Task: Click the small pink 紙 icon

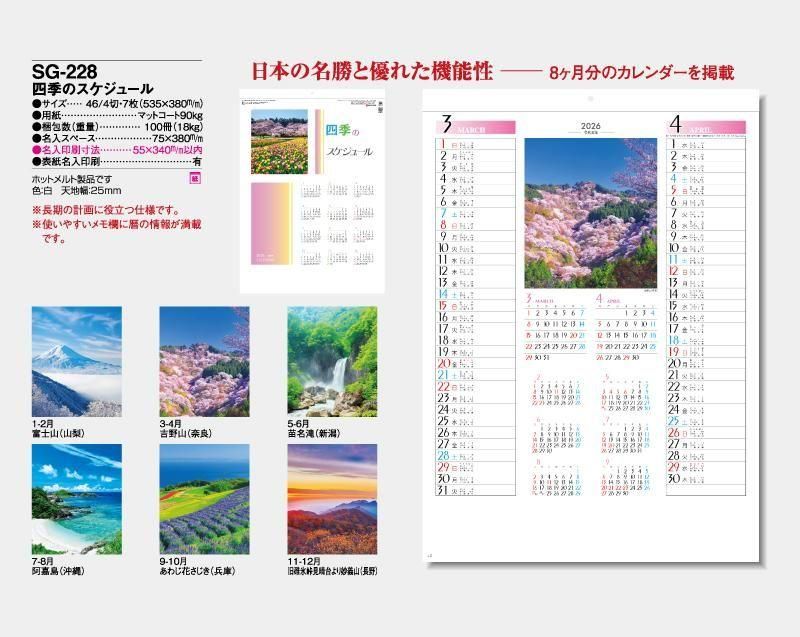Action: tap(195, 178)
